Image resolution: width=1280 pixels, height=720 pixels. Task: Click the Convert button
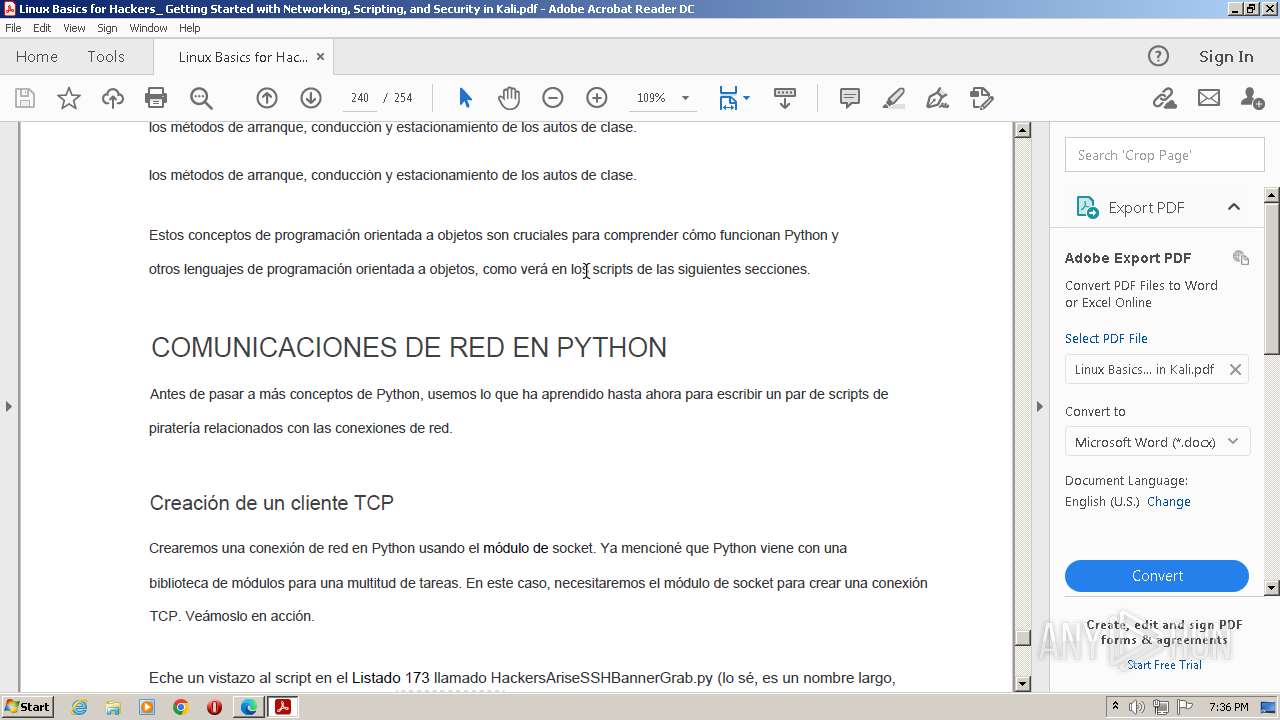click(x=1157, y=576)
